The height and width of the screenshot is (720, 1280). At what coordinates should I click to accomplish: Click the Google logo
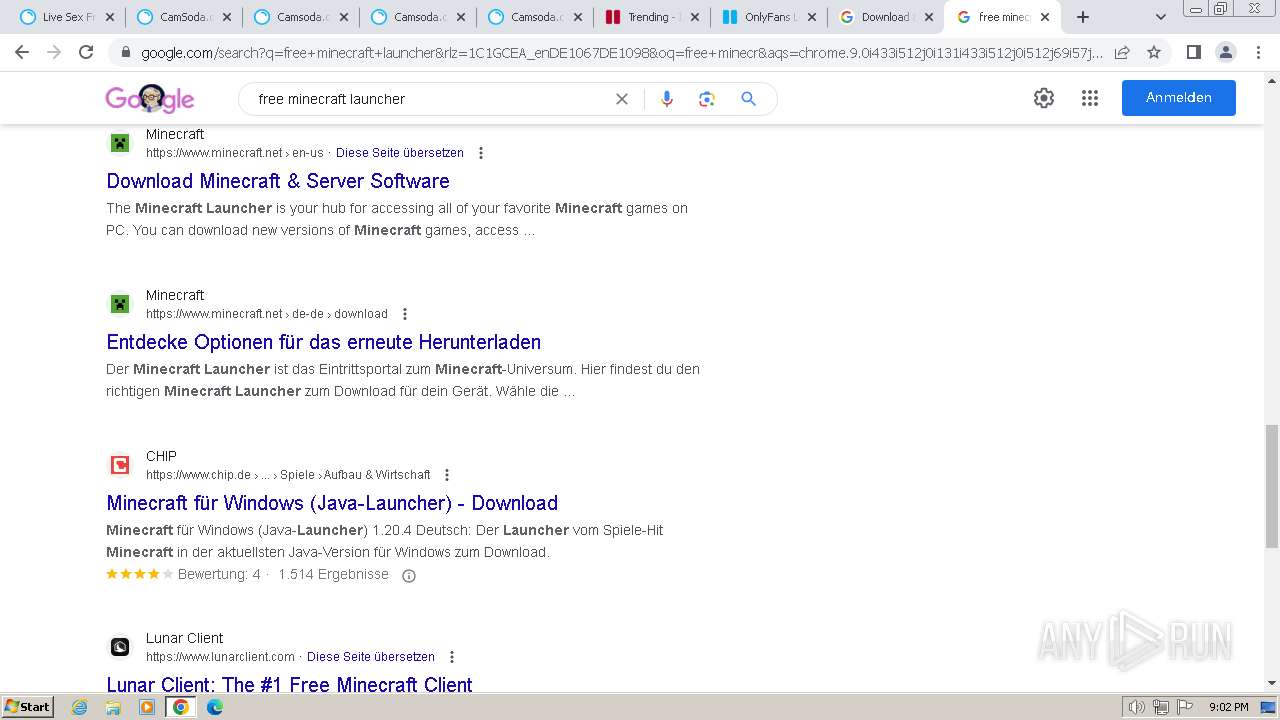click(150, 98)
